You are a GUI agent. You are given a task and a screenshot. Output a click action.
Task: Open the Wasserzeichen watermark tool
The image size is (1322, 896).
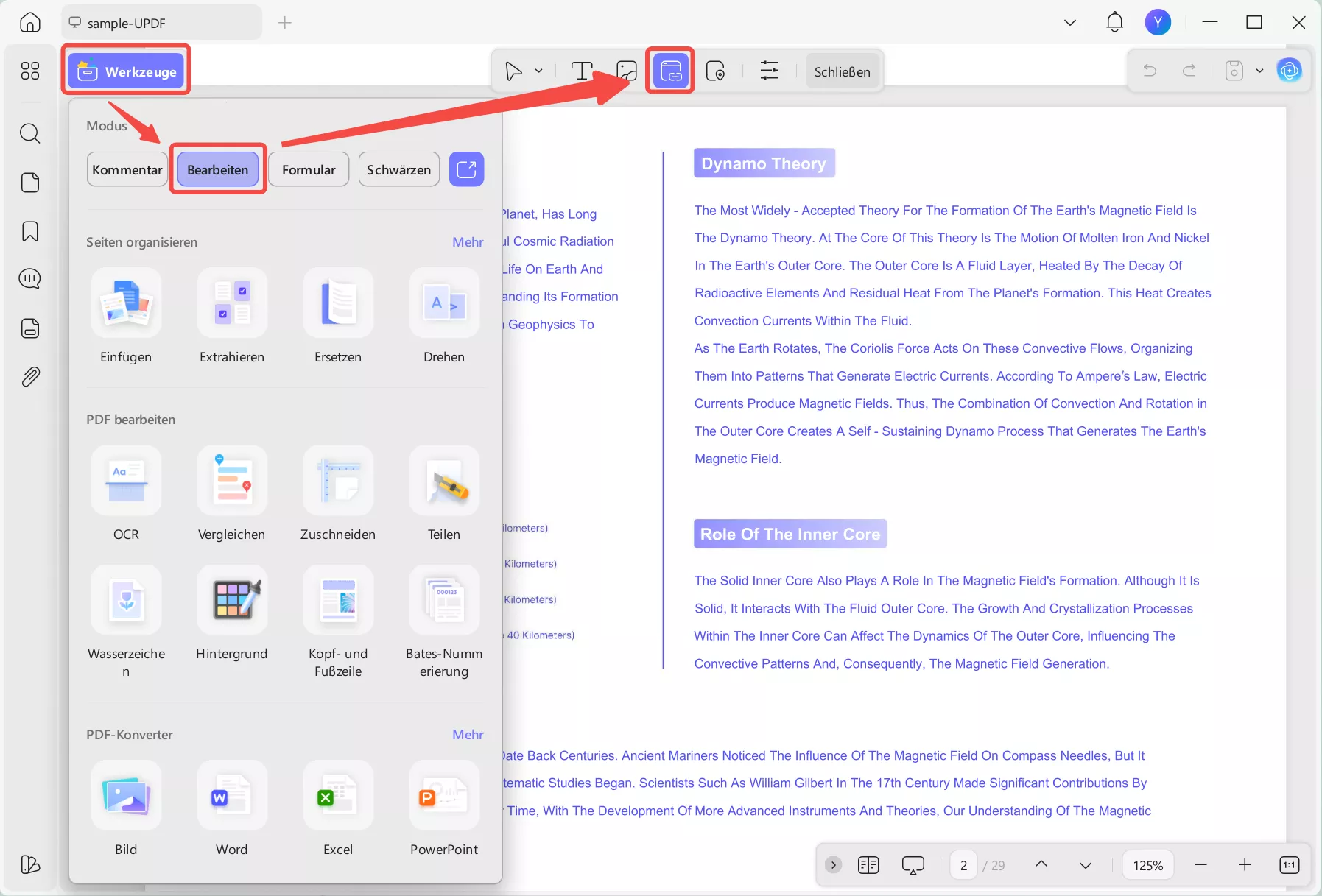click(126, 600)
